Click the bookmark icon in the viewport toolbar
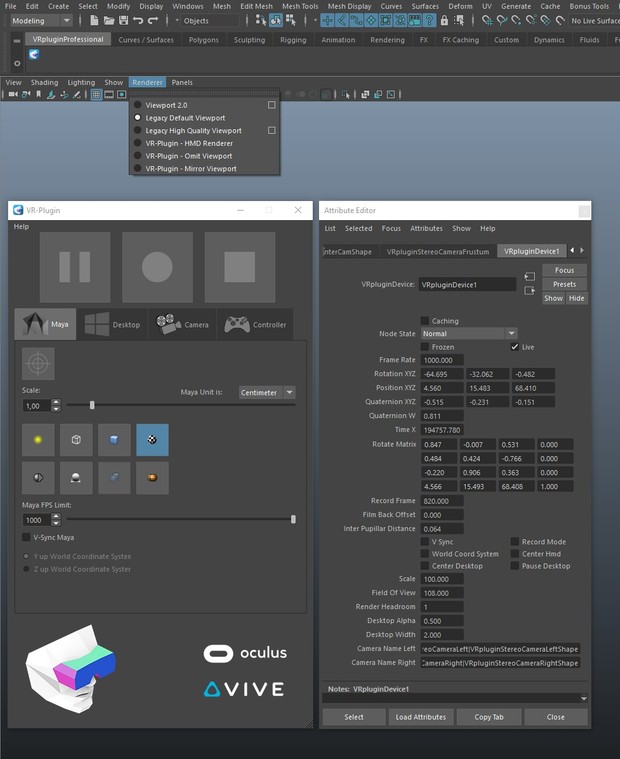This screenshot has height=759, width=620. [38, 94]
